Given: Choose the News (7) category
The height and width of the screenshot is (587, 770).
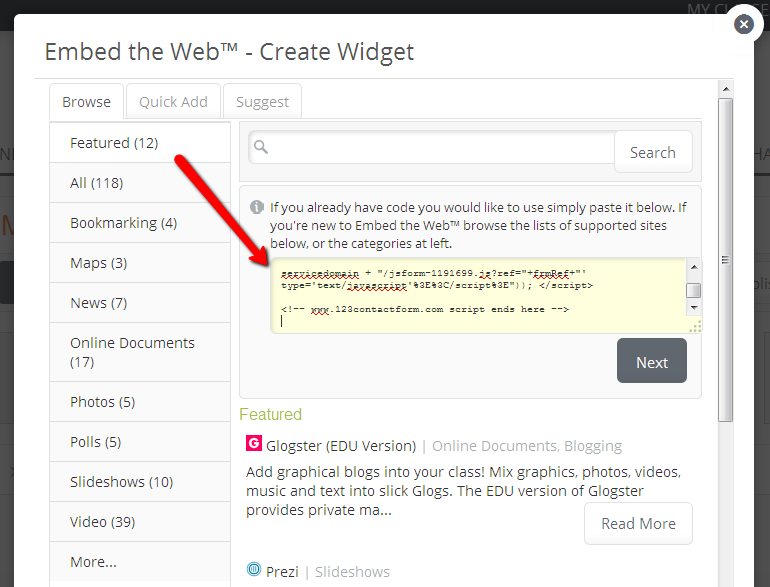Looking at the screenshot, I should pos(140,303).
